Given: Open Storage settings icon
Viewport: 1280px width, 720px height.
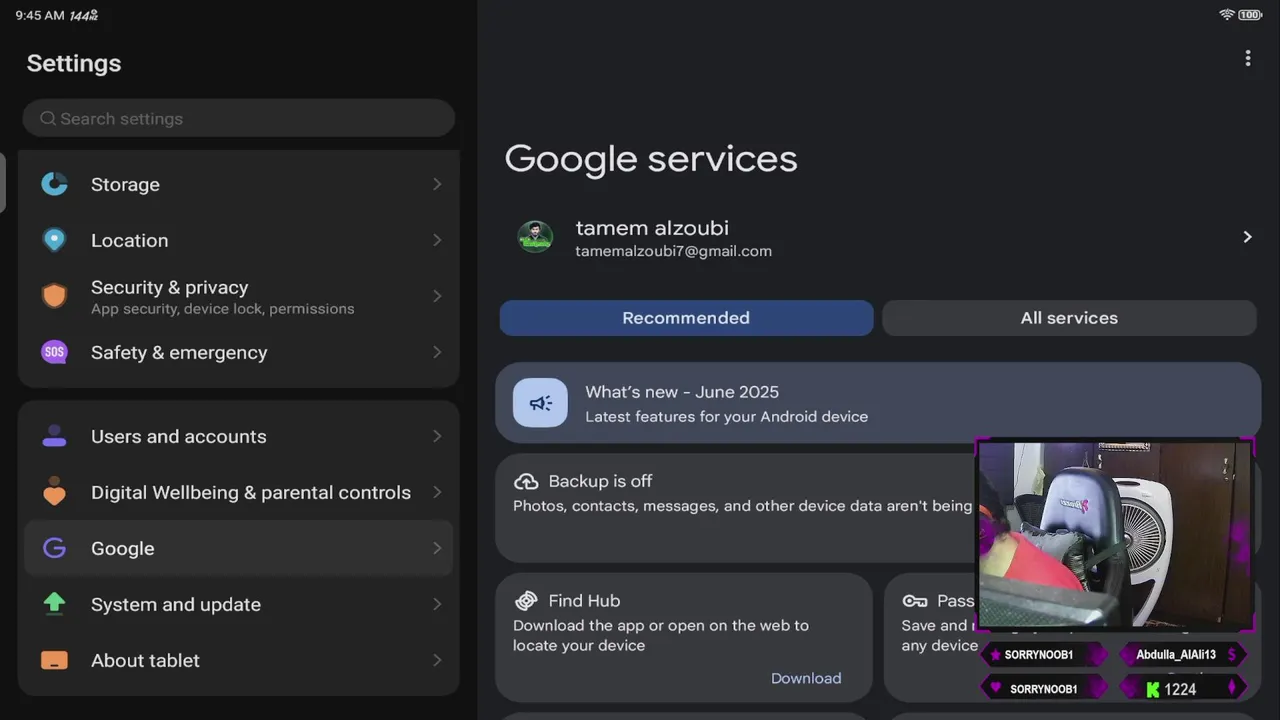Looking at the screenshot, I should pos(54,184).
